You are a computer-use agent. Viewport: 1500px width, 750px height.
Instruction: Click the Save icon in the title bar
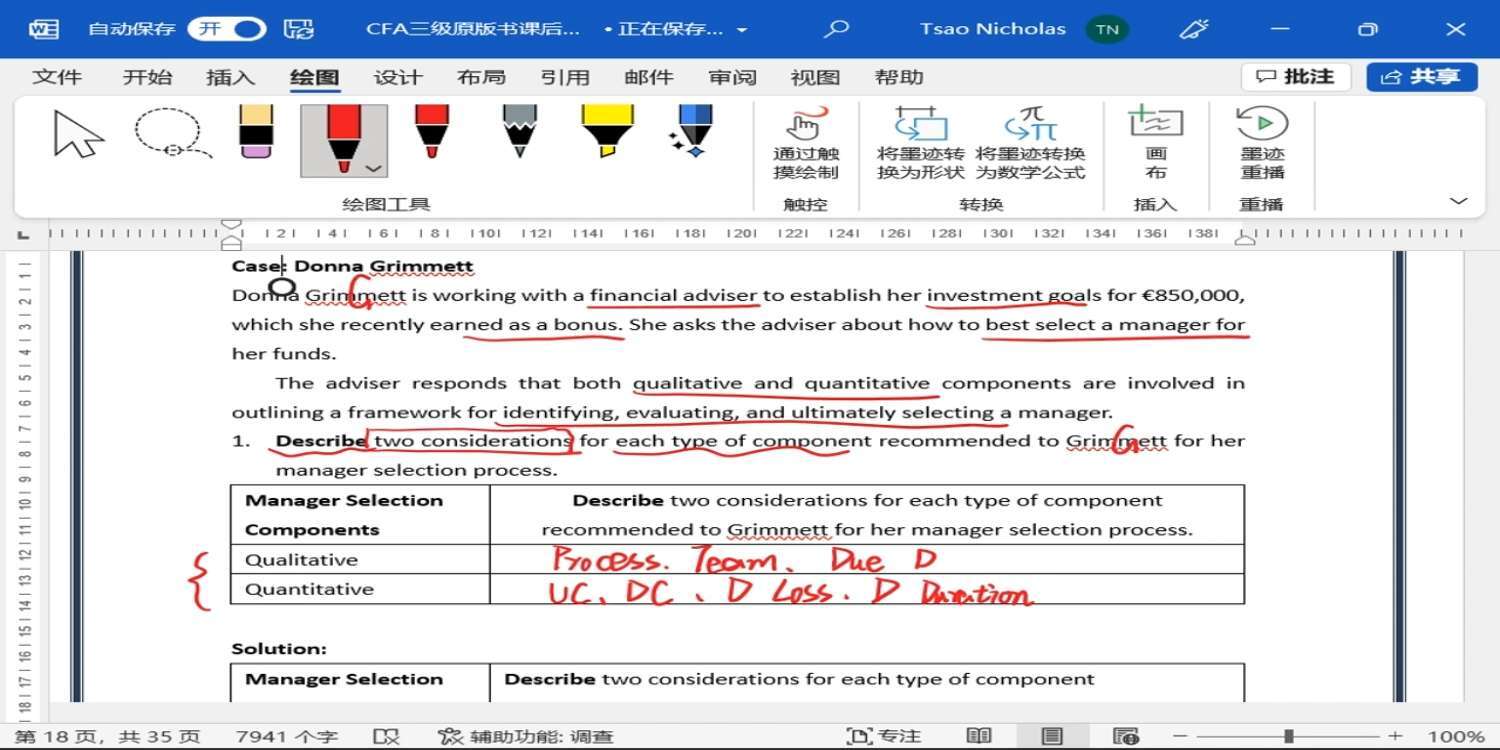(298, 29)
